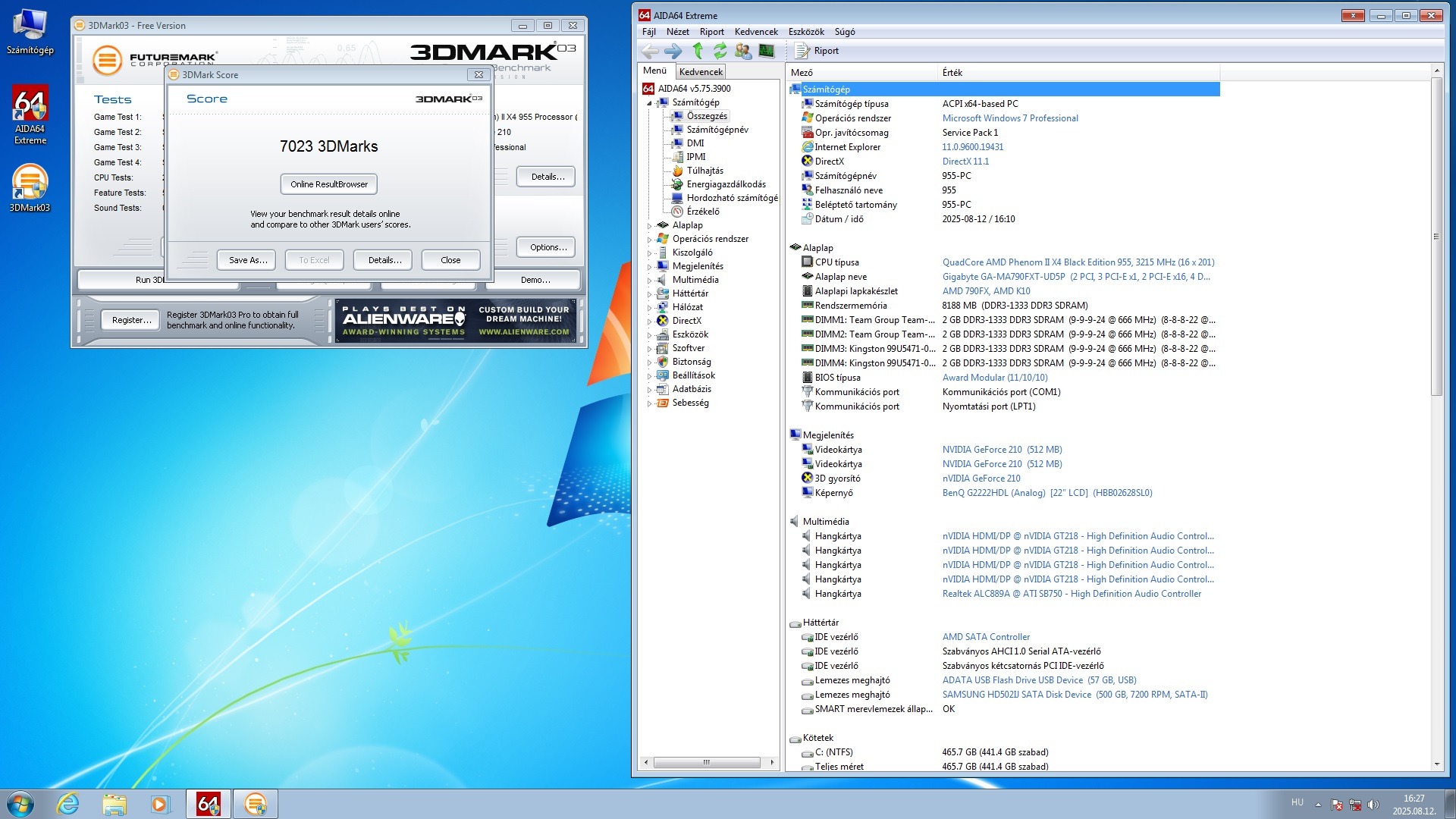The image size is (1456, 819).
Task: Click the two-people users toolbar icon
Action: pyautogui.click(x=743, y=51)
